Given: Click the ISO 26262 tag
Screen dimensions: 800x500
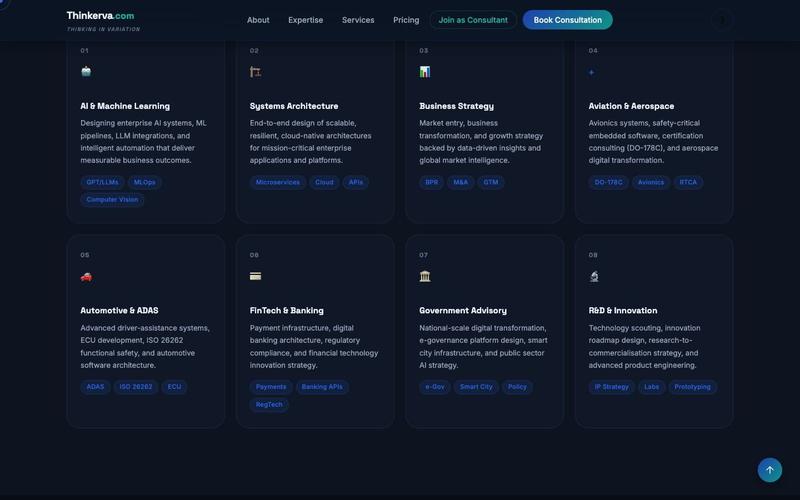Looking at the screenshot, I should [x=136, y=387].
